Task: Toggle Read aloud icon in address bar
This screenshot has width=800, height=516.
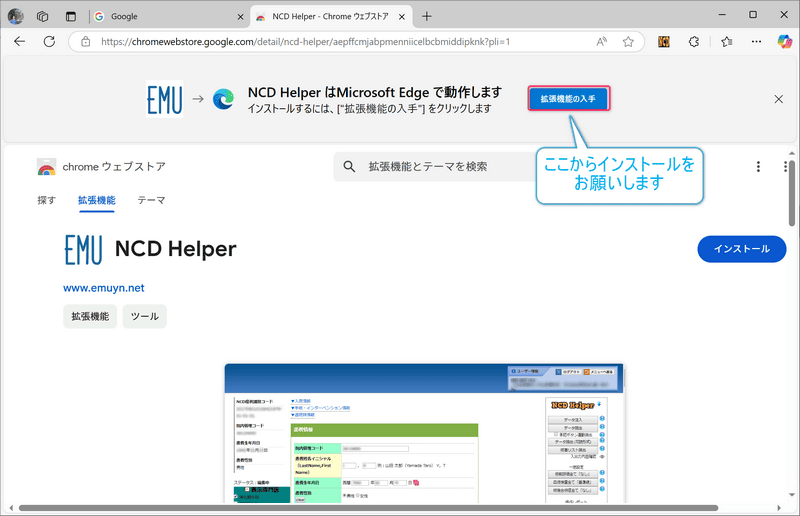Action: click(x=602, y=42)
